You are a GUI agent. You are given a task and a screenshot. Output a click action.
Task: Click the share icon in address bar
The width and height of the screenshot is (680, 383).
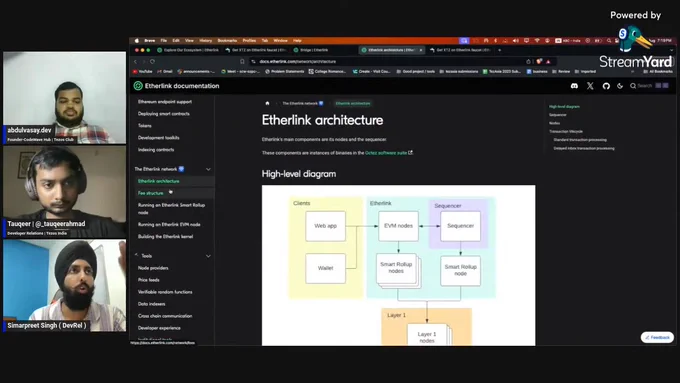click(x=528, y=62)
